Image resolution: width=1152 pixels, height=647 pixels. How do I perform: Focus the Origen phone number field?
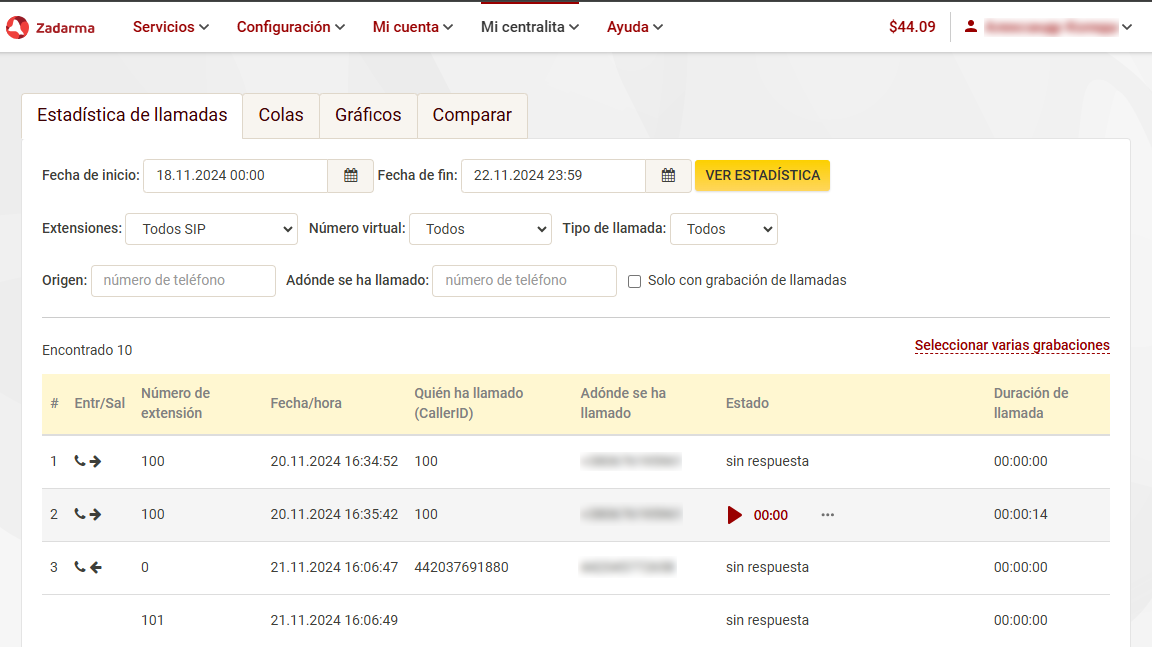coord(183,281)
